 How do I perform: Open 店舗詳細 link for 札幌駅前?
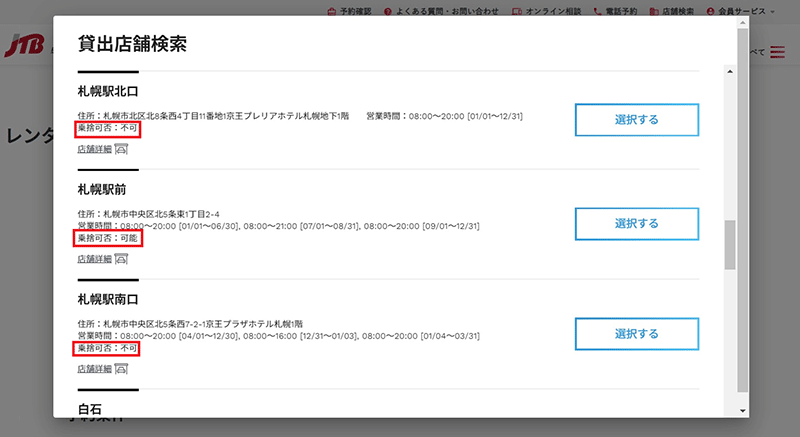tap(94, 259)
